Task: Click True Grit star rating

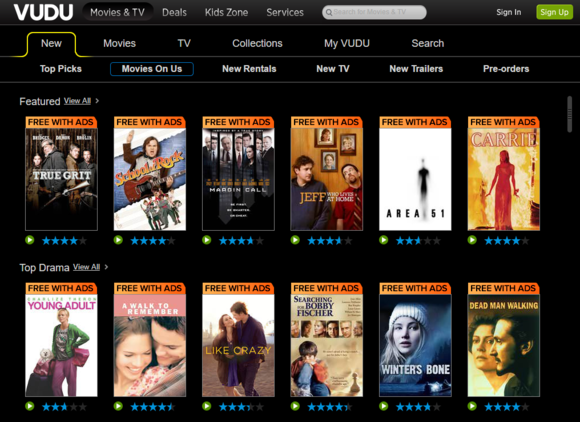Action: tap(64, 241)
